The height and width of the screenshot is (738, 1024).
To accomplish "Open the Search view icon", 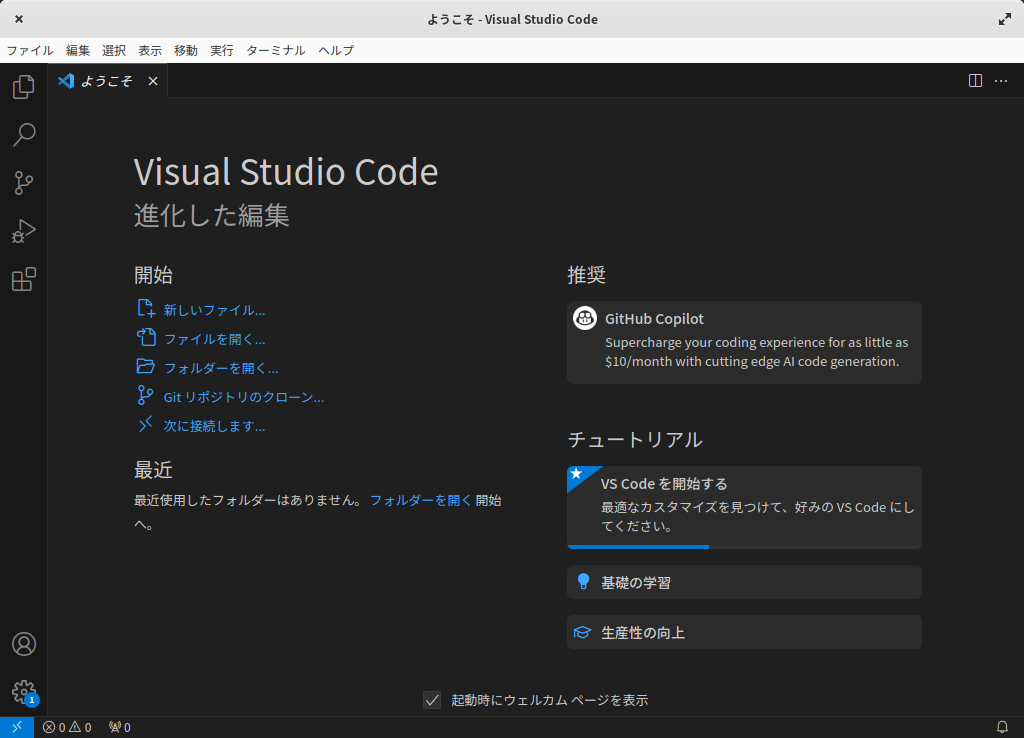I will point(24,135).
